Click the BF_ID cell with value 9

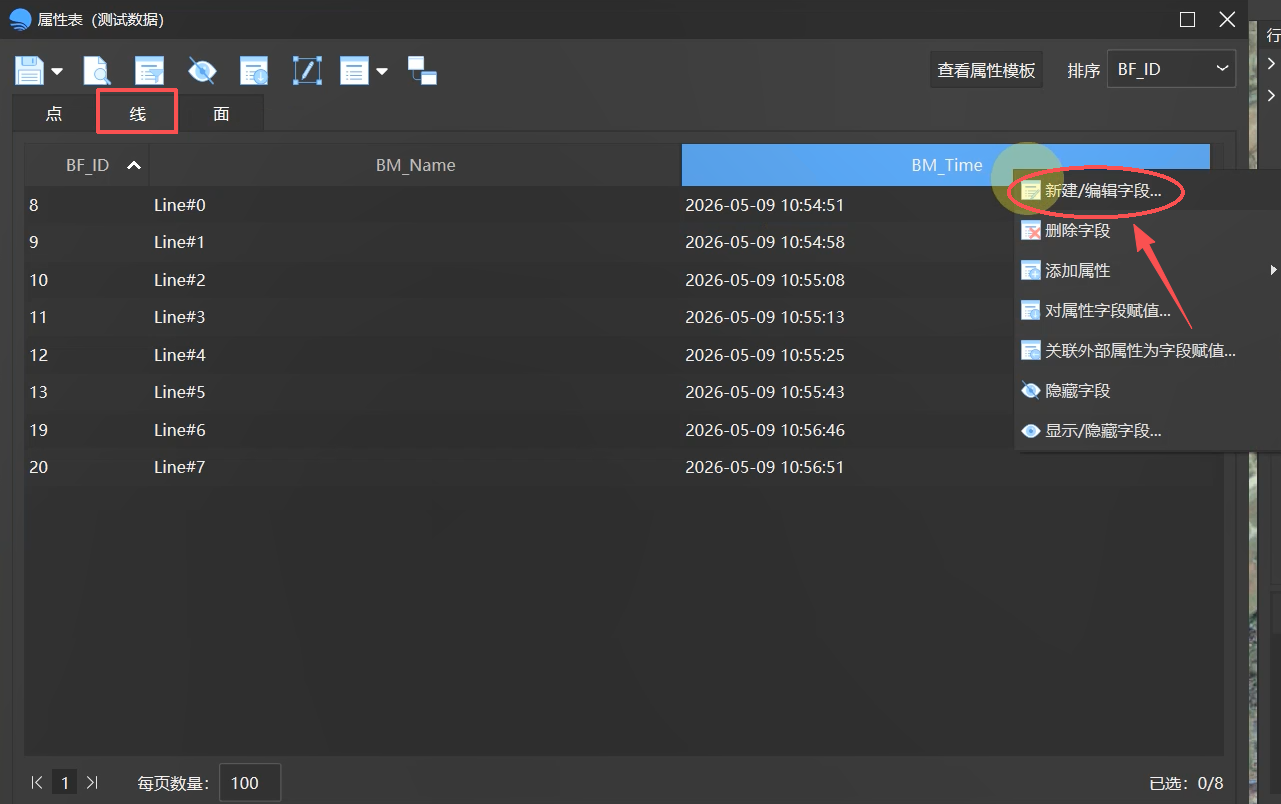(87, 242)
